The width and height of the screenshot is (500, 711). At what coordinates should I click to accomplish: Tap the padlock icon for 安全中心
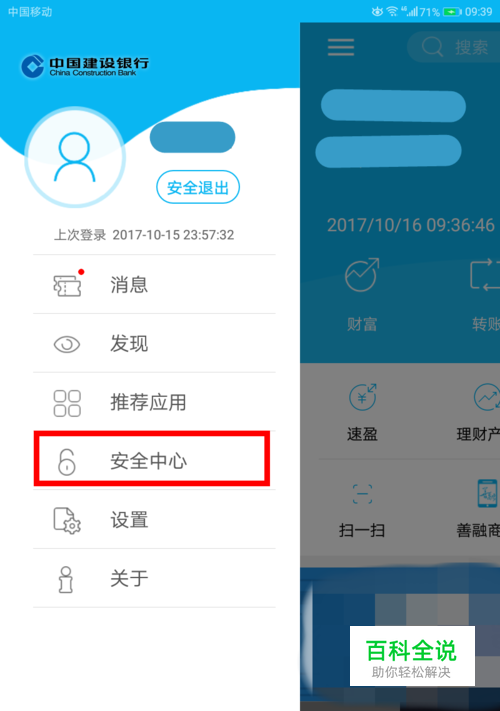[x=67, y=462]
